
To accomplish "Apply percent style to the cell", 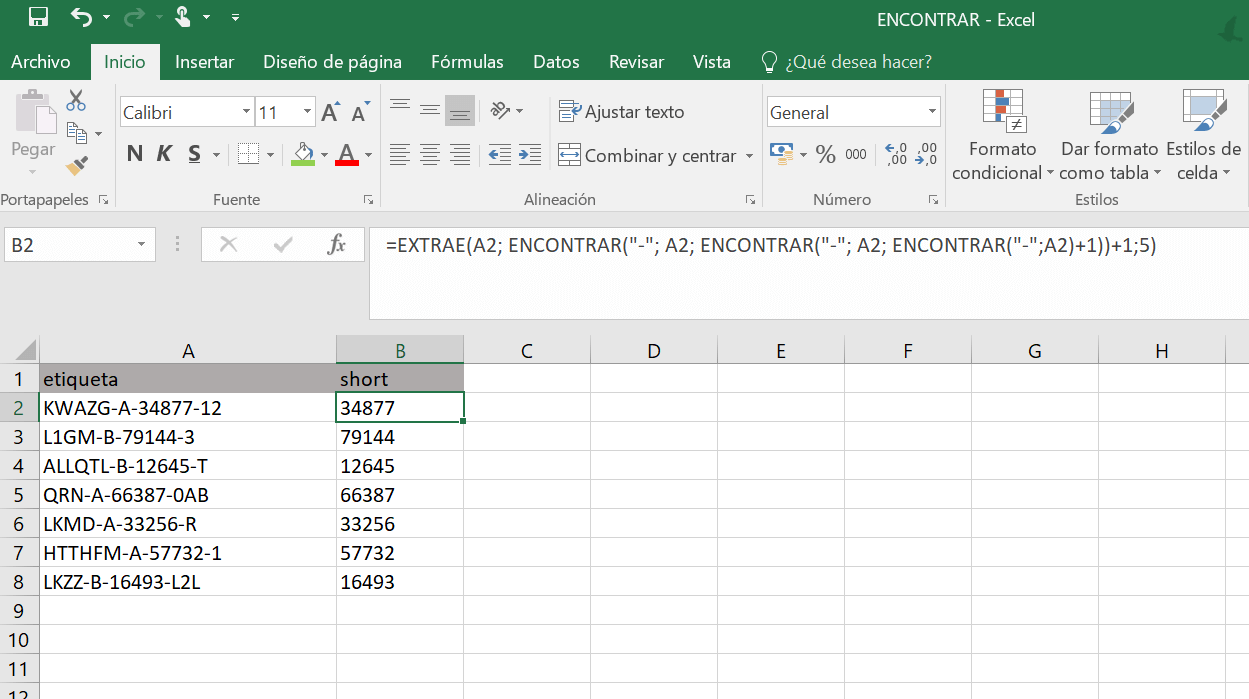I will point(825,154).
